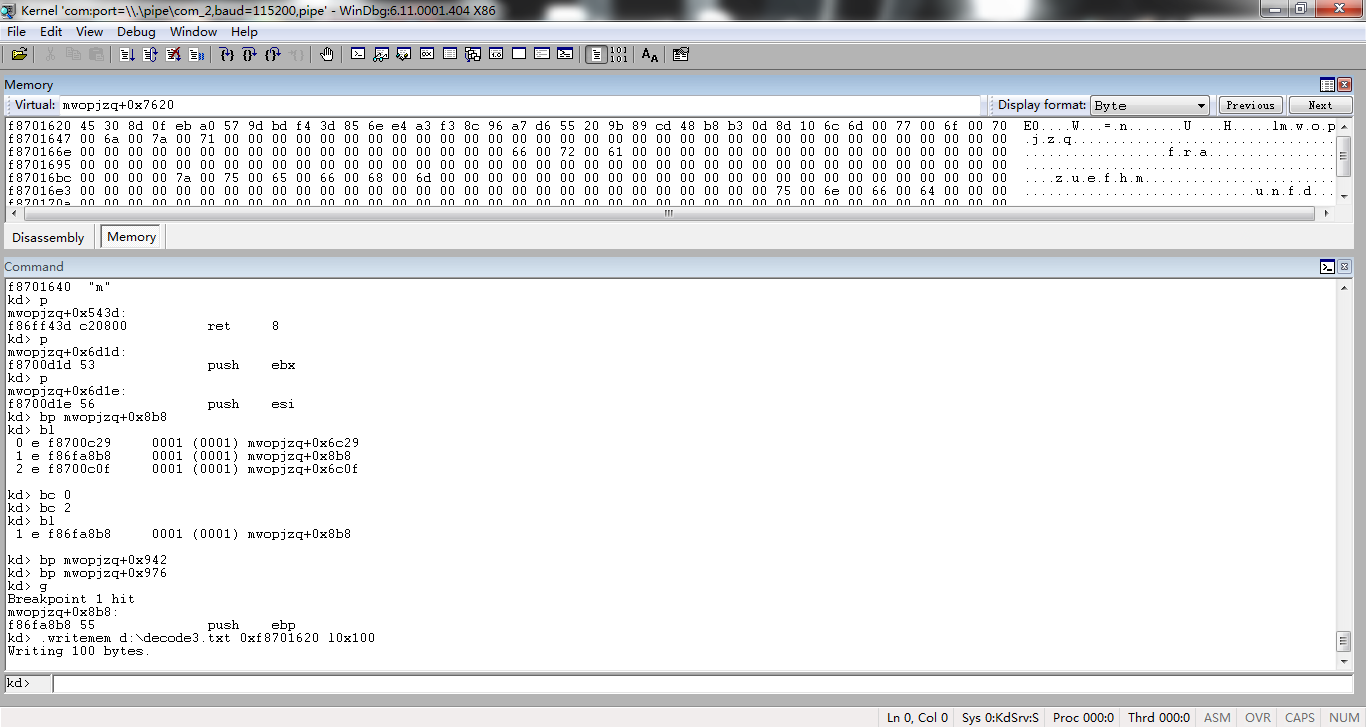Open the Disassembly window via toolbar icon

(496, 54)
